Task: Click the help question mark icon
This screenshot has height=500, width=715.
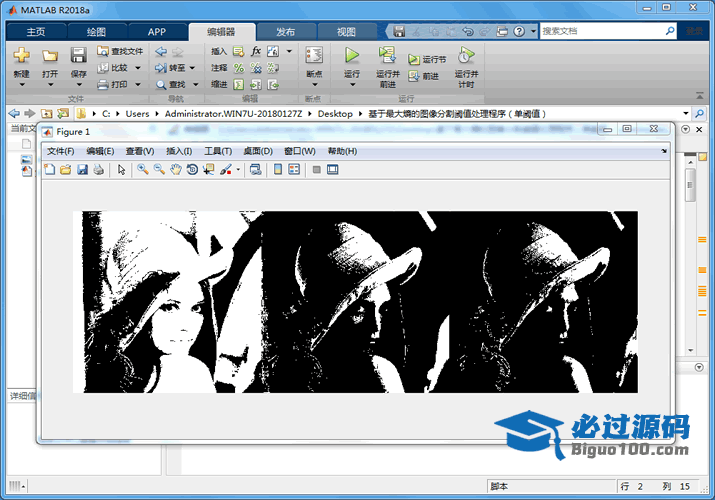Action: click(x=519, y=31)
